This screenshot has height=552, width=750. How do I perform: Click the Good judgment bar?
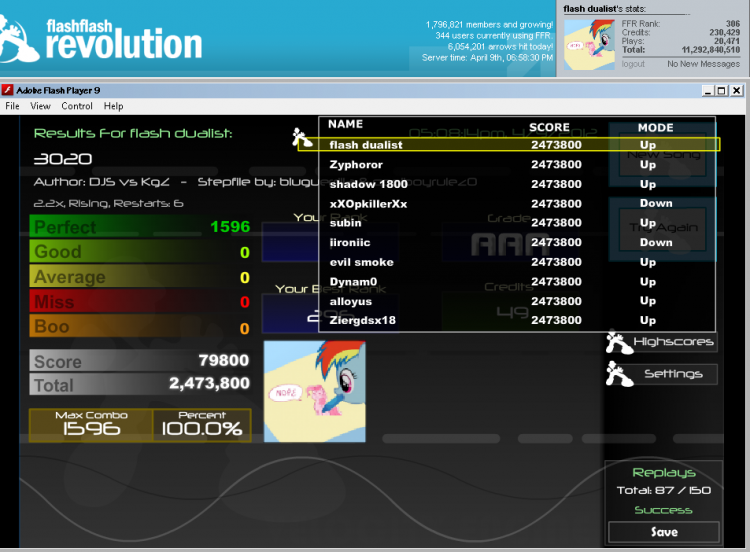click(141, 252)
